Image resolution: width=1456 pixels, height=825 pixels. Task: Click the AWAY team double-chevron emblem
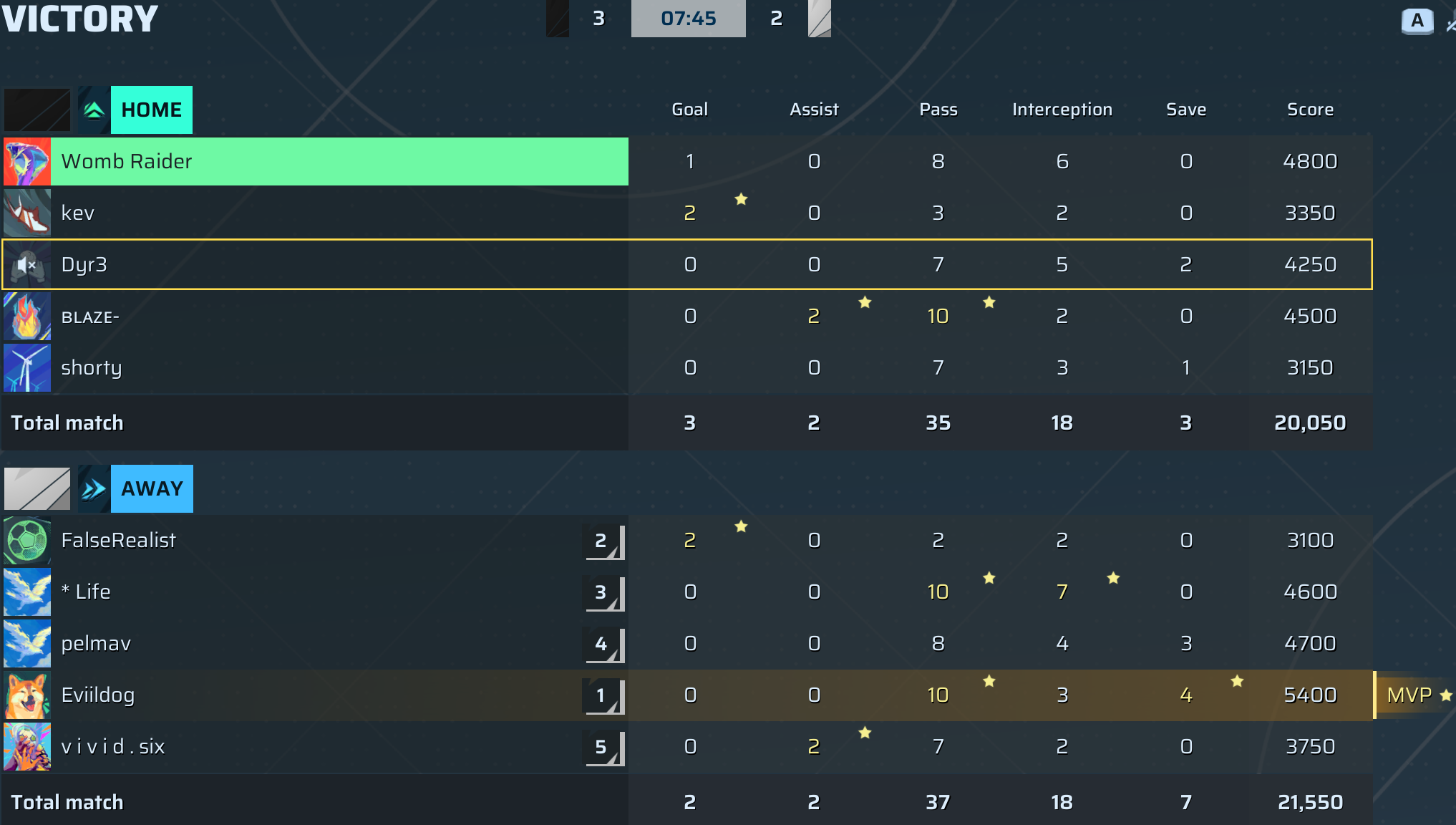pyautogui.click(x=94, y=489)
